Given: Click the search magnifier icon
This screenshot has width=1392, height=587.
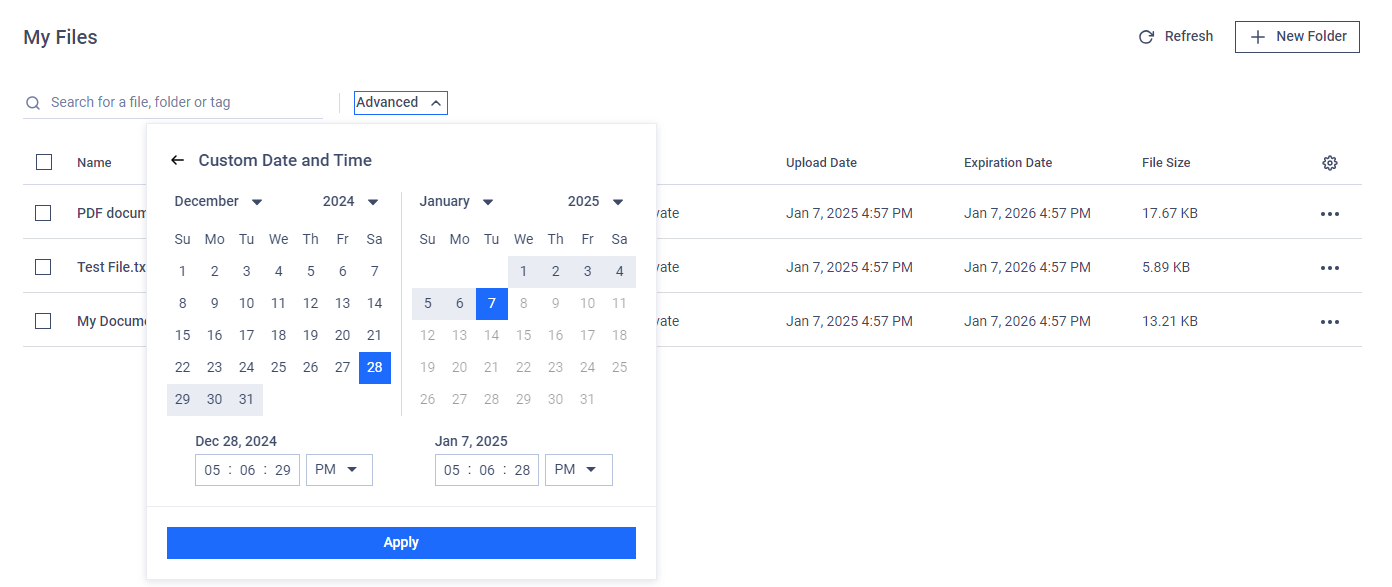Looking at the screenshot, I should tap(33, 103).
